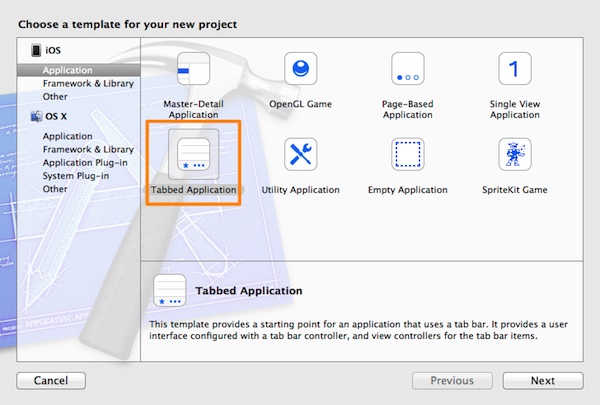
Task: Click the iOS section header in sidebar
Action: coord(52,50)
